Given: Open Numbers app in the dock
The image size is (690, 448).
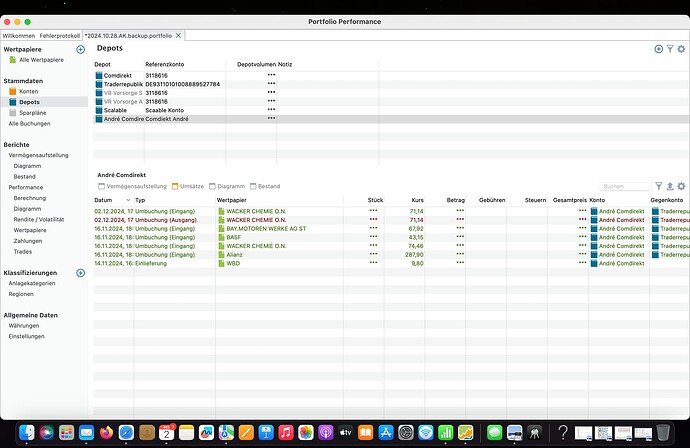Looking at the screenshot, I should pos(445,433).
